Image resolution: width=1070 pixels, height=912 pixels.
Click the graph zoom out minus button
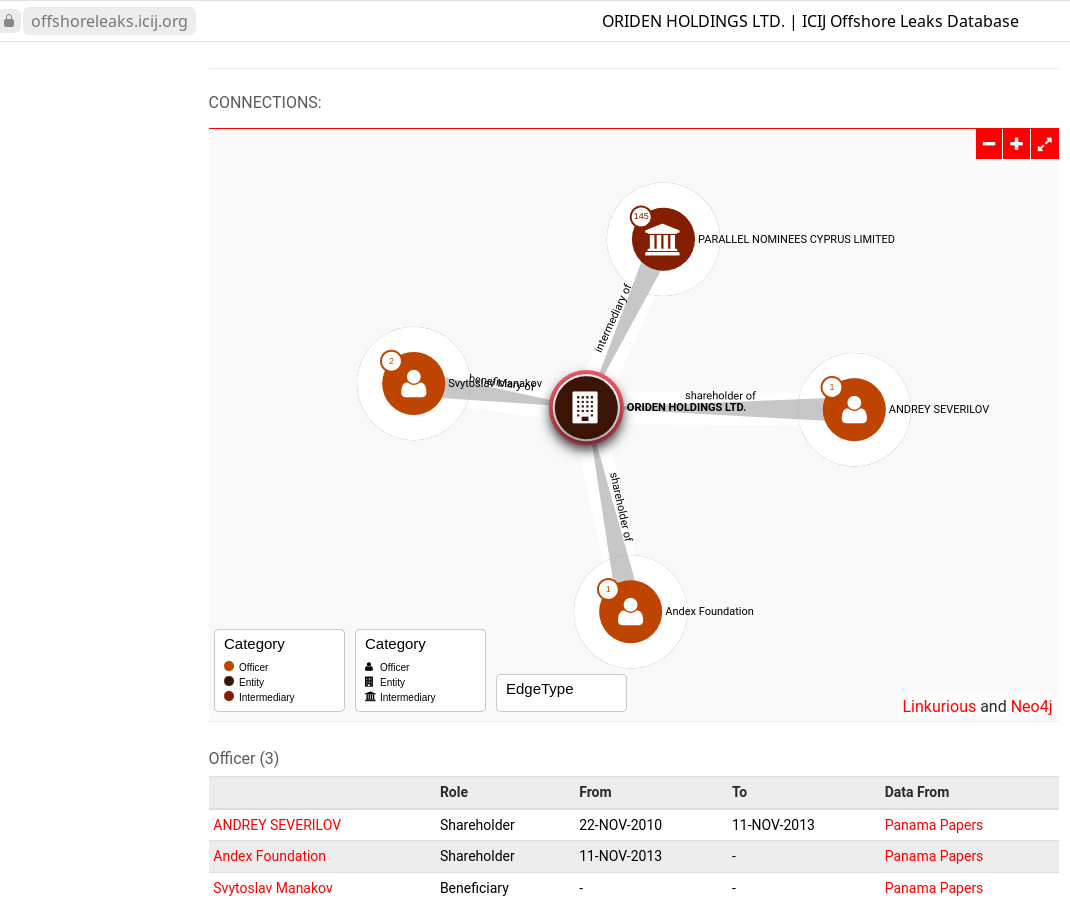[x=989, y=144]
